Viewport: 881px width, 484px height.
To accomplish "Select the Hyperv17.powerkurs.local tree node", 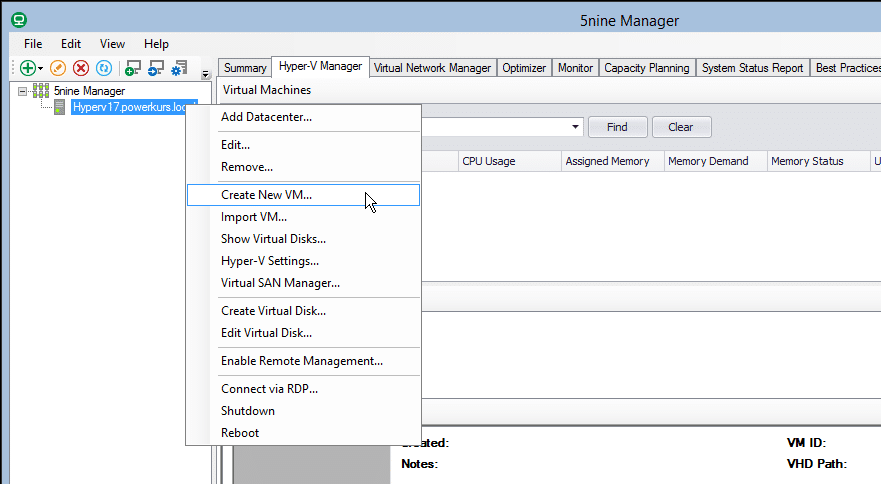I will point(134,107).
